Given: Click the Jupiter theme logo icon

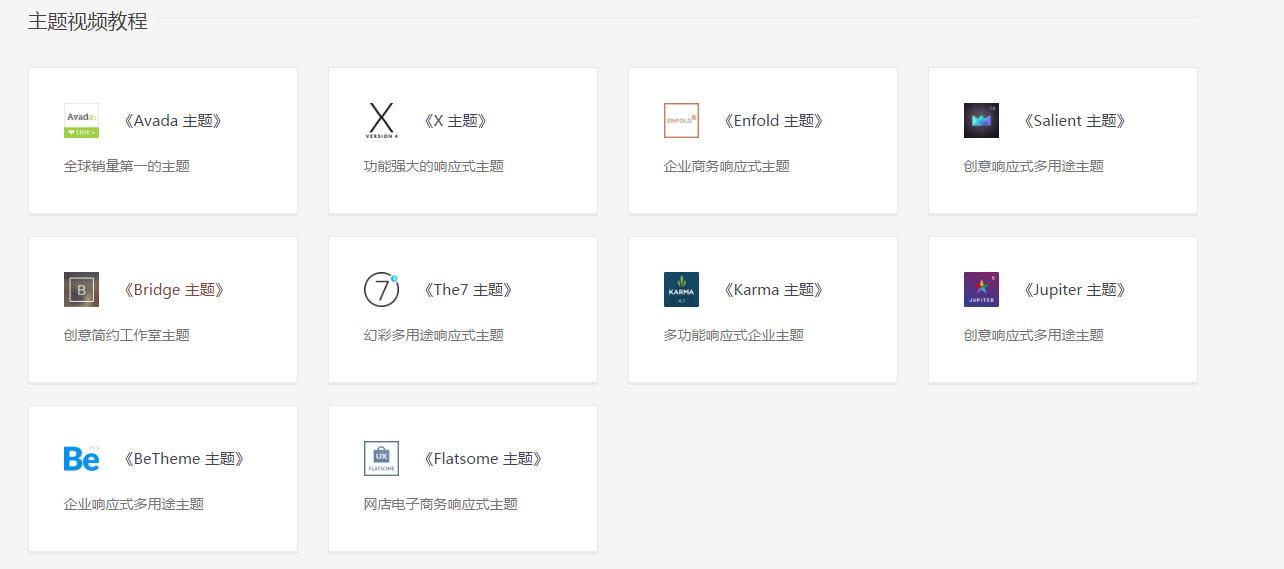Looking at the screenshot, I should [981, 289].
